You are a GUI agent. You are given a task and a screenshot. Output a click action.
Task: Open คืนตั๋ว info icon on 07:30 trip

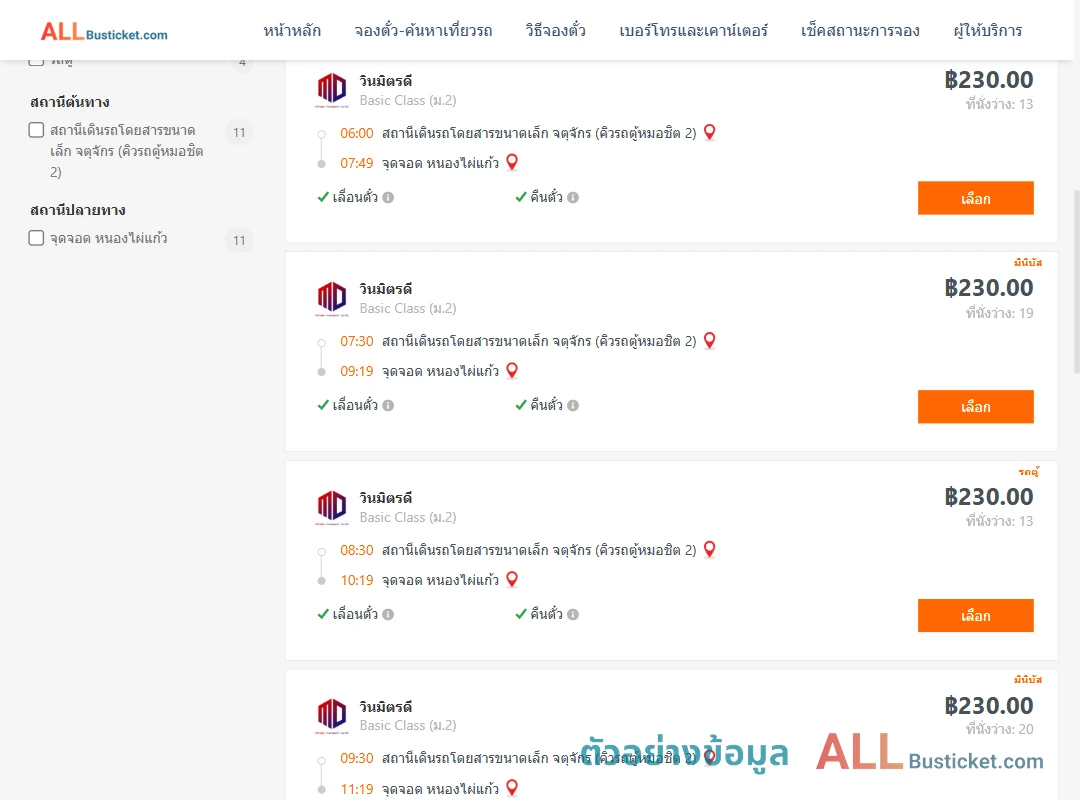(573, 406)
